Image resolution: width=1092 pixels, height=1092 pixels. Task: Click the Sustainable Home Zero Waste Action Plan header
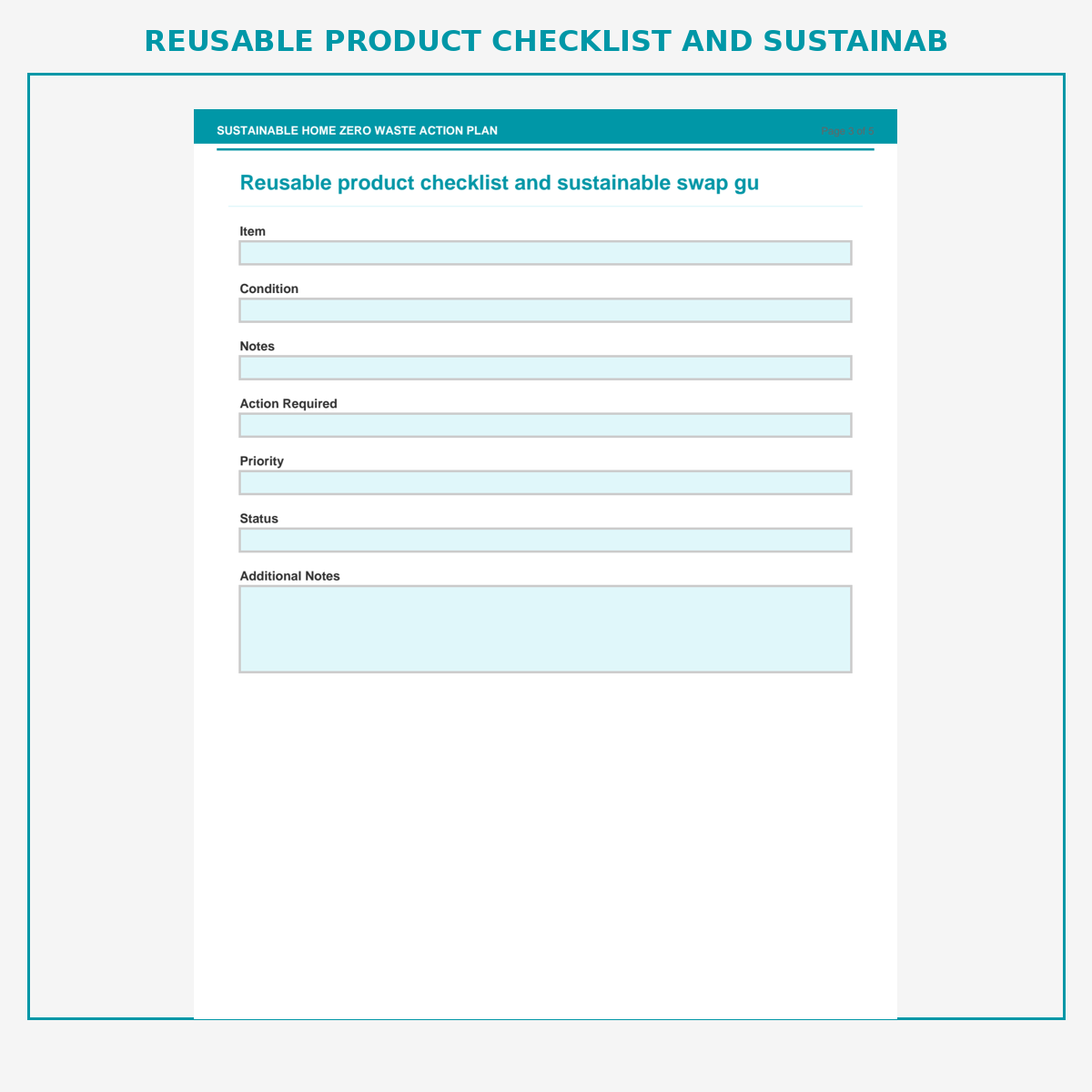[358, 130]
